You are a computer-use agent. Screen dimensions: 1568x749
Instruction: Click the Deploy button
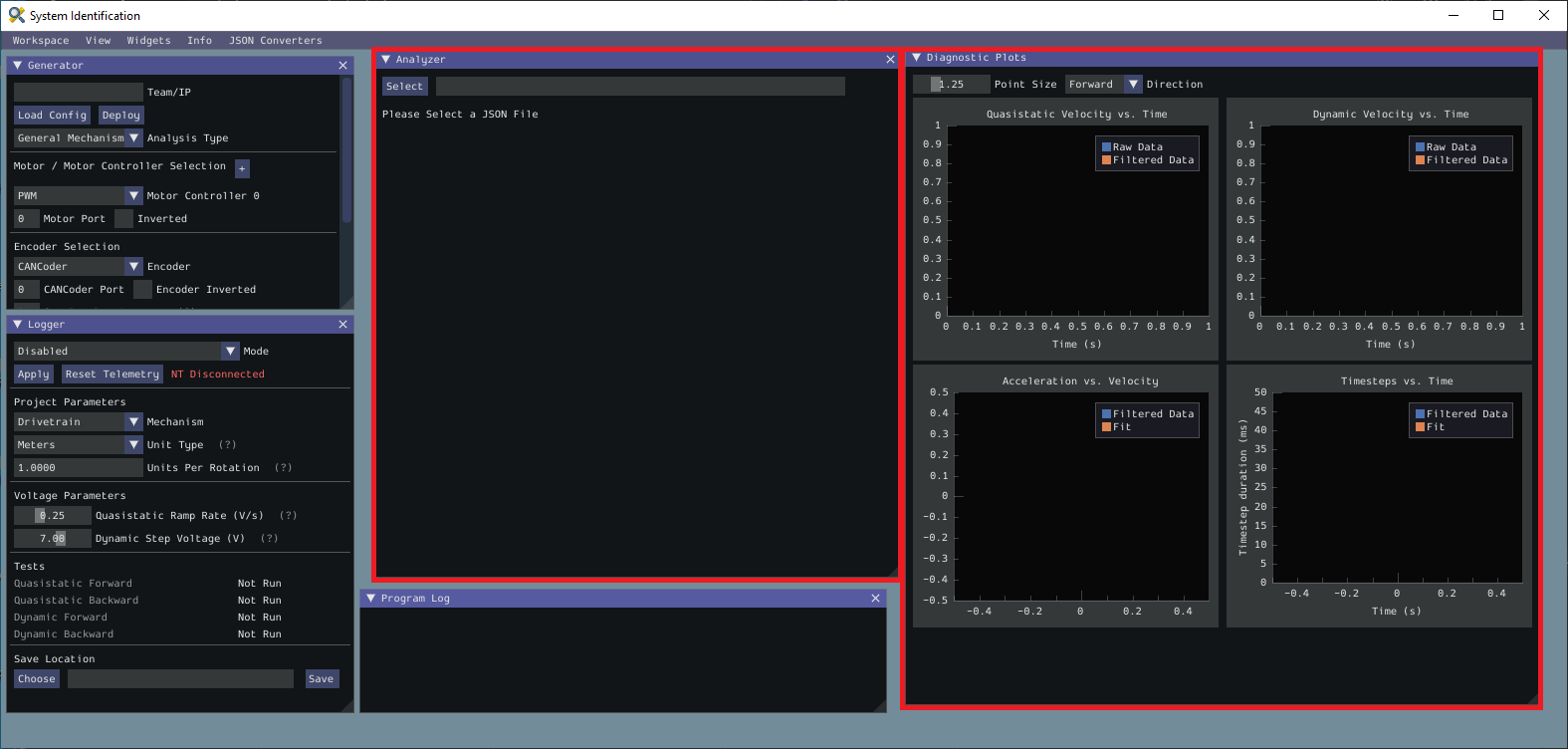point(121,116)
